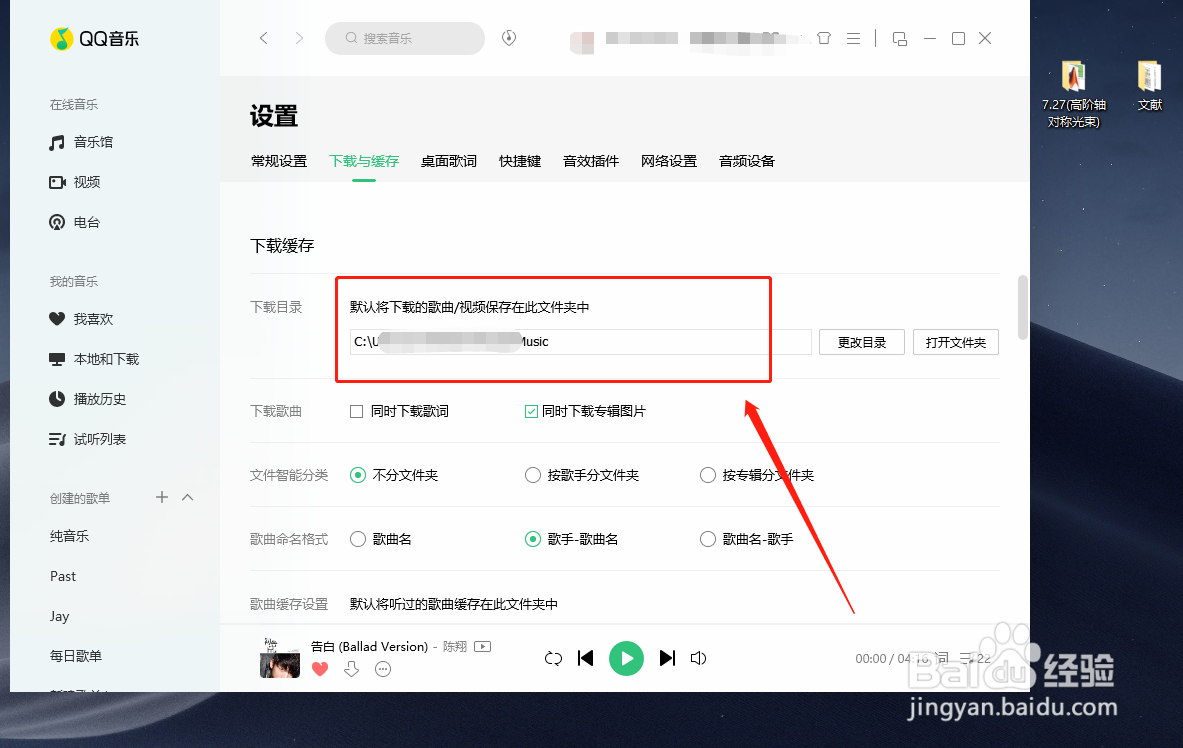The width and height of the screenshot is (1183, 748).
Task: Open the 音乐馆 music hall page
Action: (81, 142)
